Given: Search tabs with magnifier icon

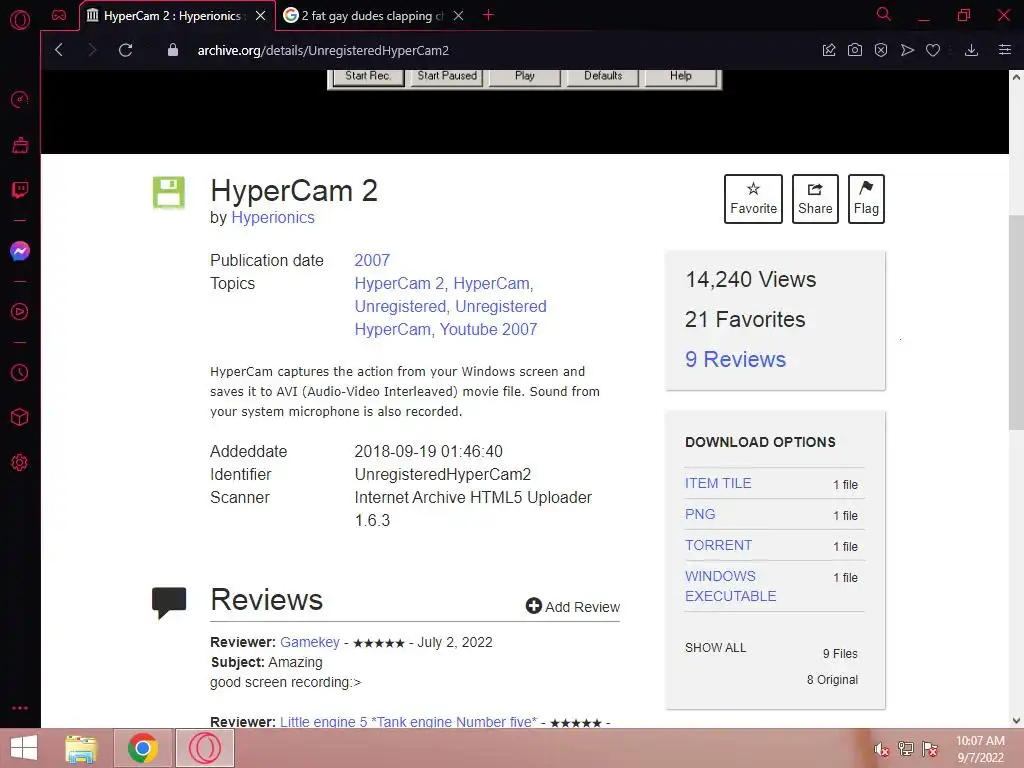Looking at the screenshot, I should [x=883, y=14].
